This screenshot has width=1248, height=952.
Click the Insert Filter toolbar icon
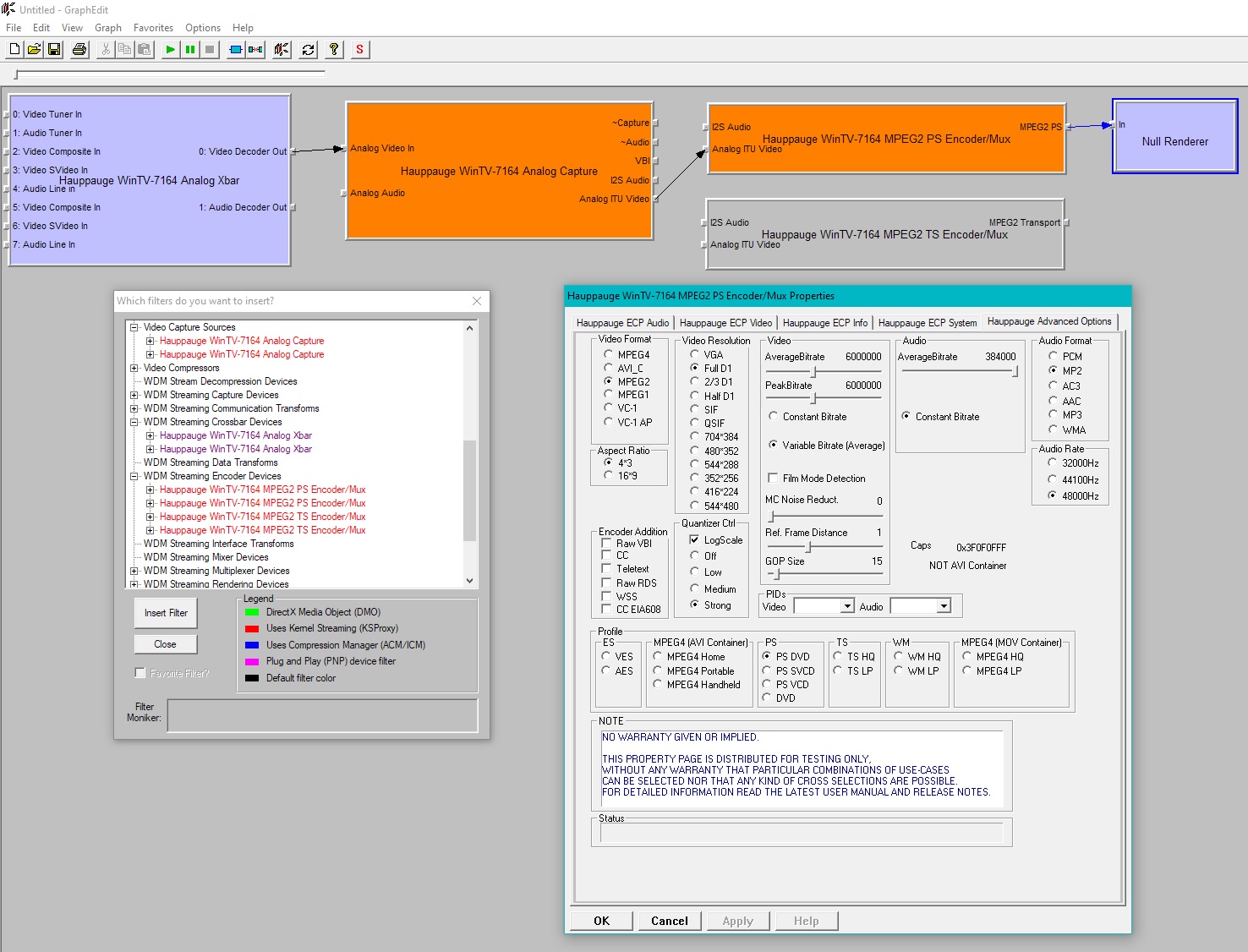[236, 50]
